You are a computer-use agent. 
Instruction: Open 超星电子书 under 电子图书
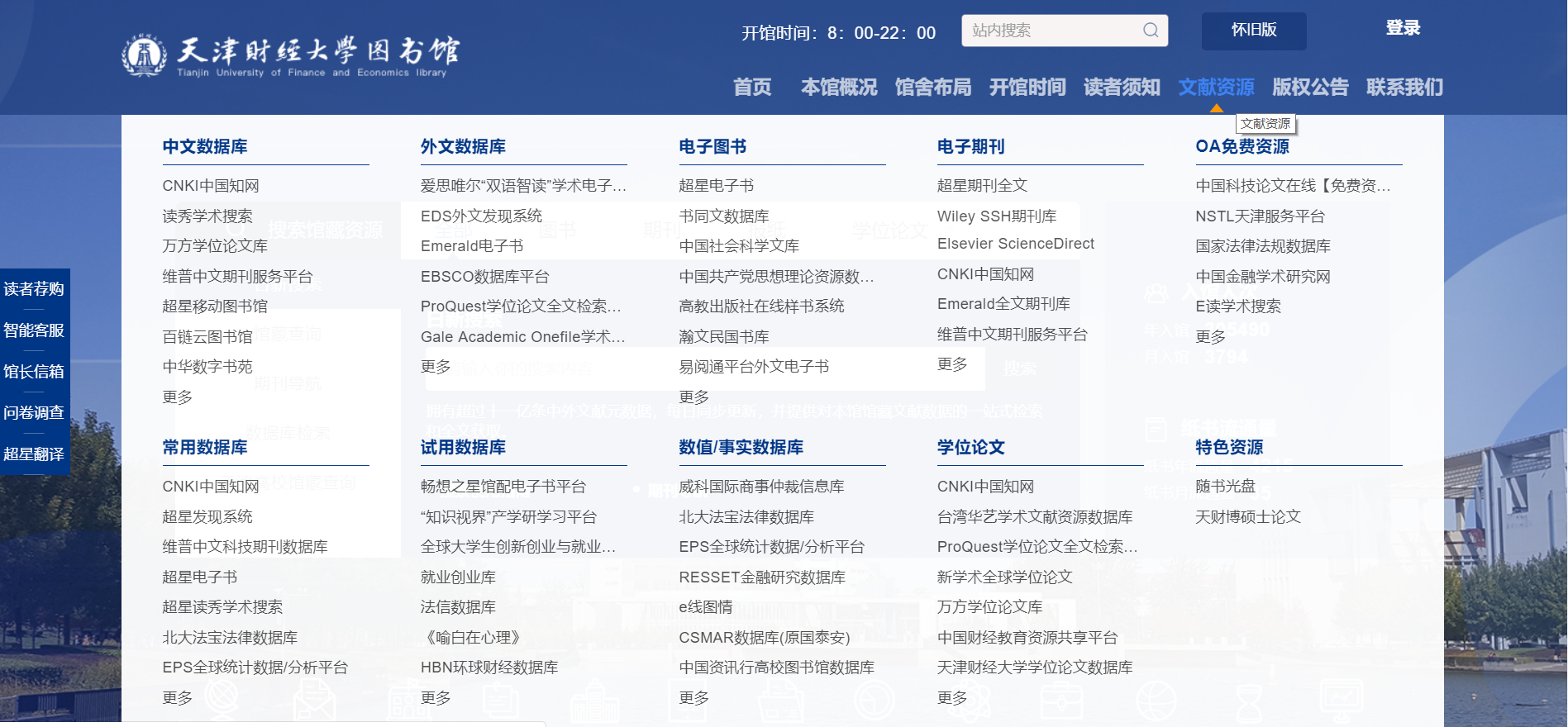717,186
